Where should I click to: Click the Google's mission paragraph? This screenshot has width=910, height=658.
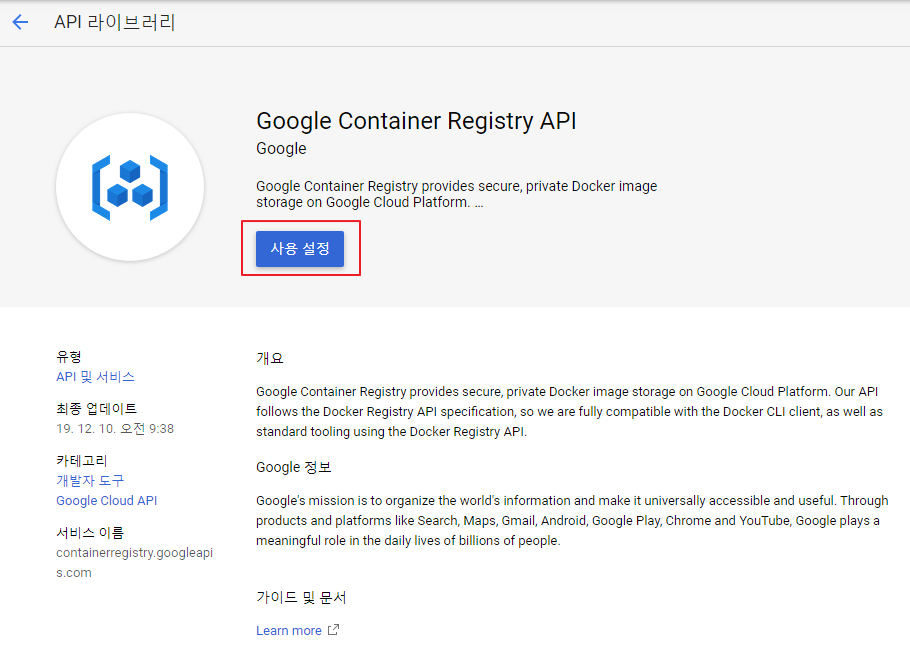572,520
